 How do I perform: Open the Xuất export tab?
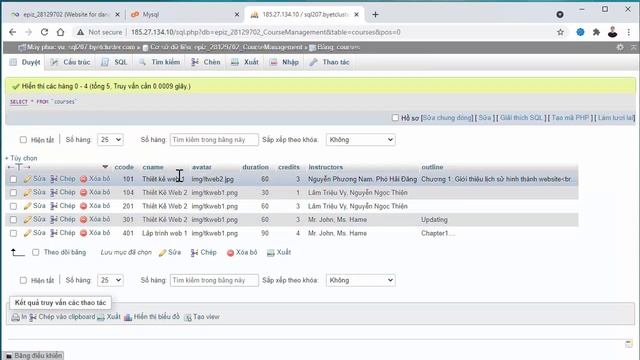245,62
